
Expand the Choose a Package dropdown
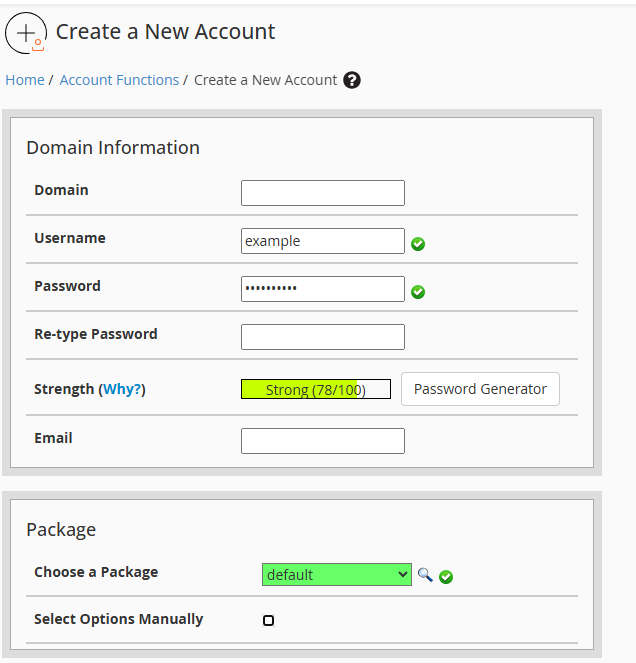click(337, 575)
